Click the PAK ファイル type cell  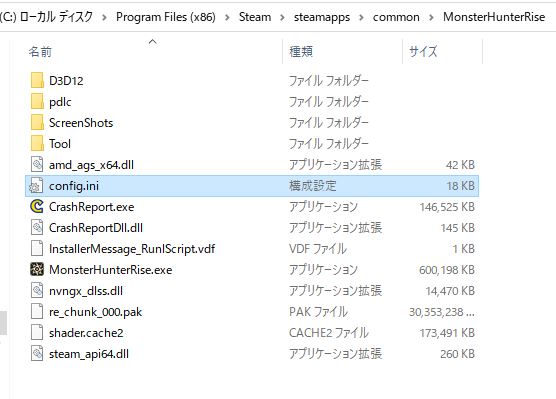click(x=318, y=312)
